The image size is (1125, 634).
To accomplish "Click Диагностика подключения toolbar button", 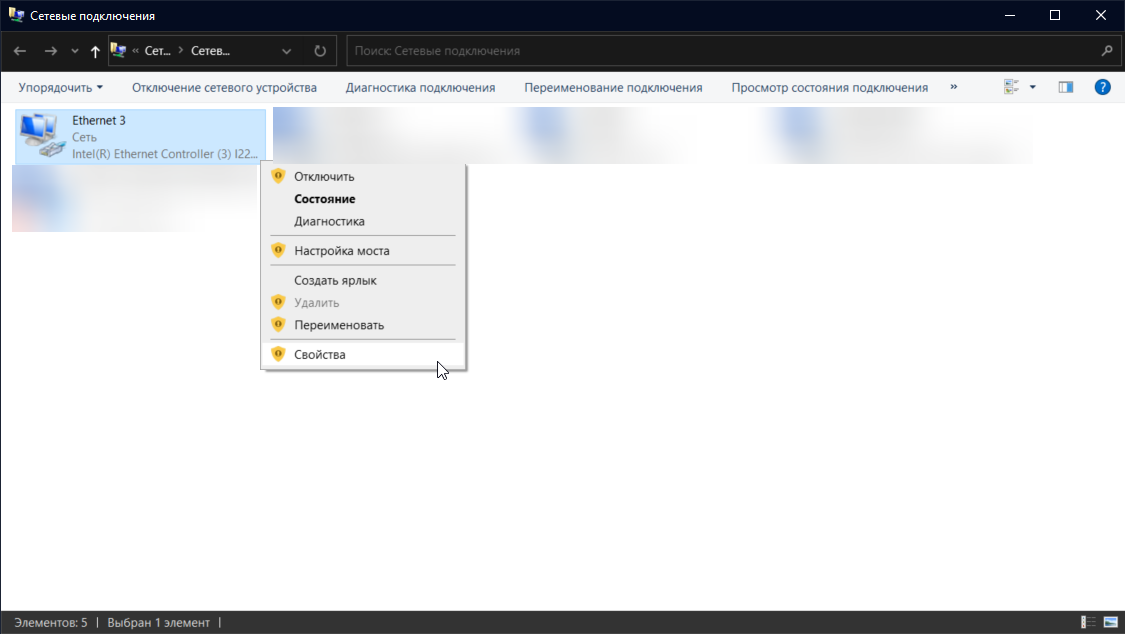I will (x=420, y=87).
